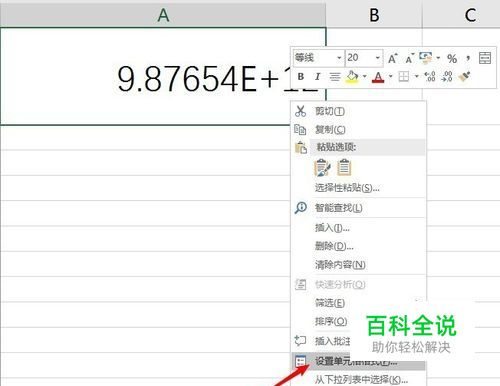Toggle bold formatting in mini toolbar
The height and width of the screenshot is (386, 500).
point(301,77)
